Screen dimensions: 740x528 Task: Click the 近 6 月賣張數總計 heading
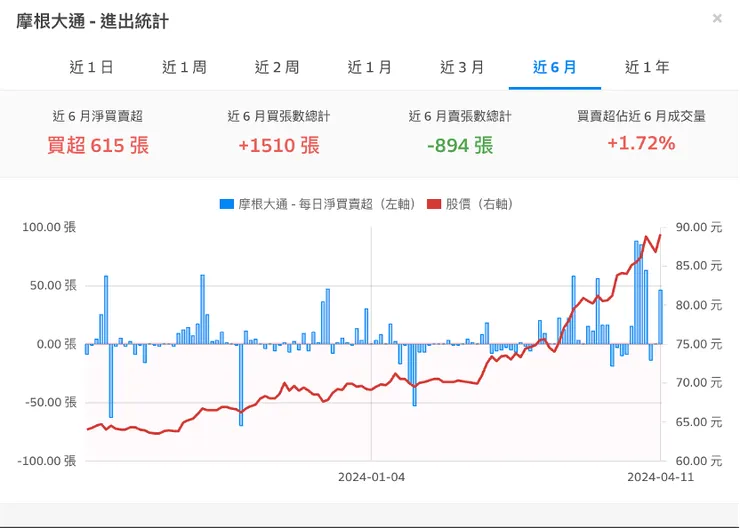(460, 116)
